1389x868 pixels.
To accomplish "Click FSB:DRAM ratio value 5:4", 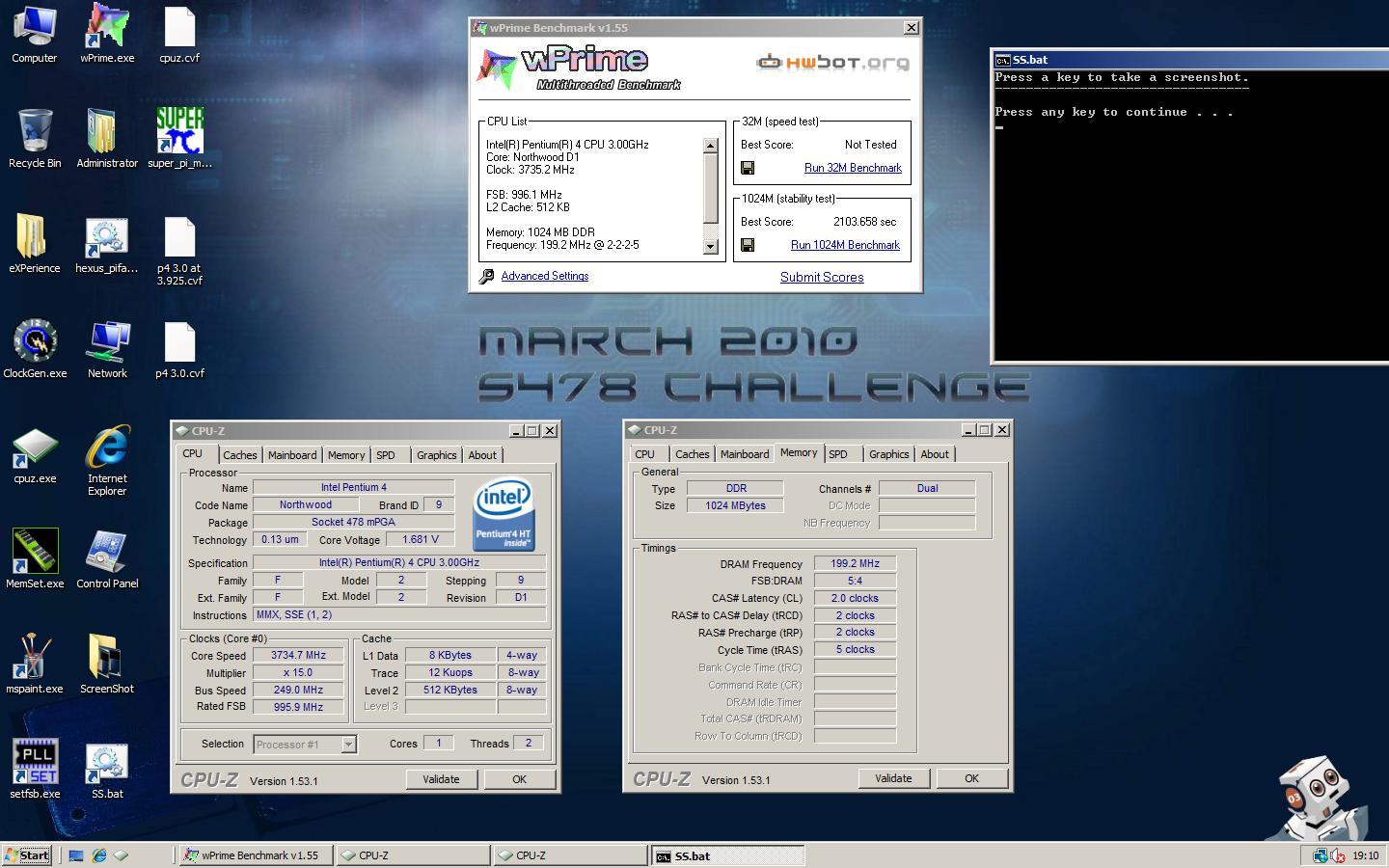I will [855, 581].
